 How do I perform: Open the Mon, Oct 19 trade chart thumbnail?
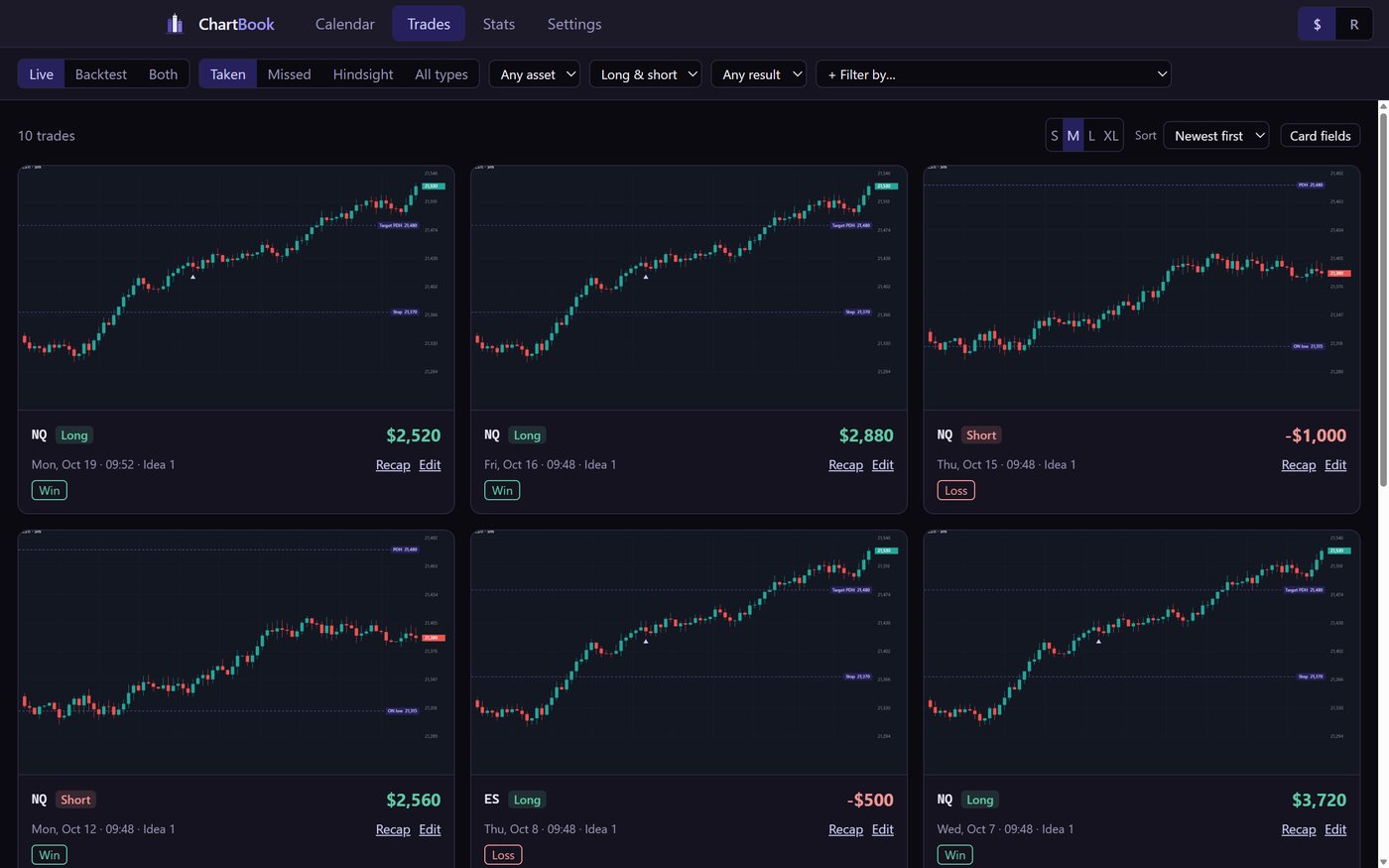coord(236,288)
